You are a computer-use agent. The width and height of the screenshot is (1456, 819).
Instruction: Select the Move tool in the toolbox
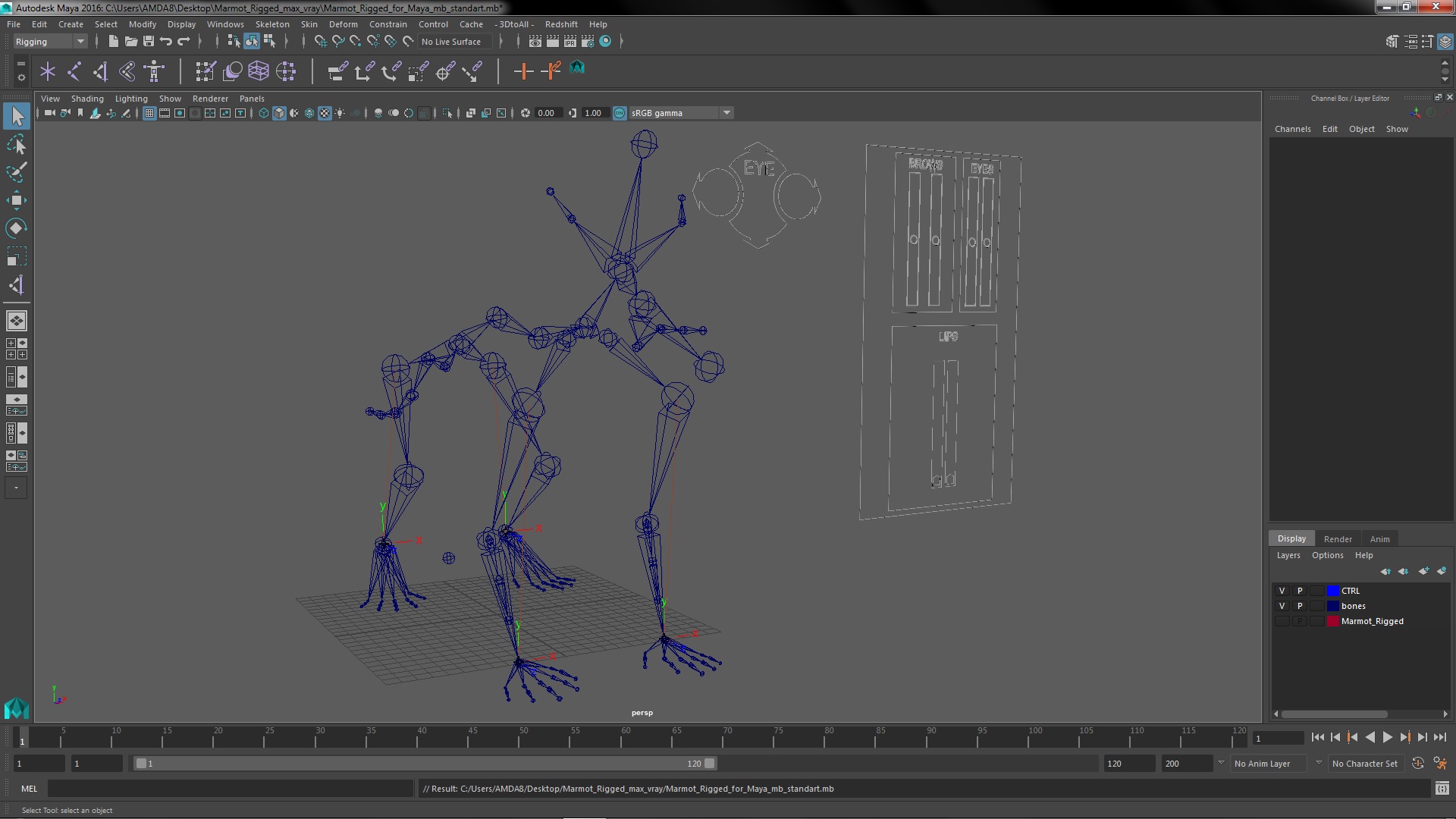point(16,200)
